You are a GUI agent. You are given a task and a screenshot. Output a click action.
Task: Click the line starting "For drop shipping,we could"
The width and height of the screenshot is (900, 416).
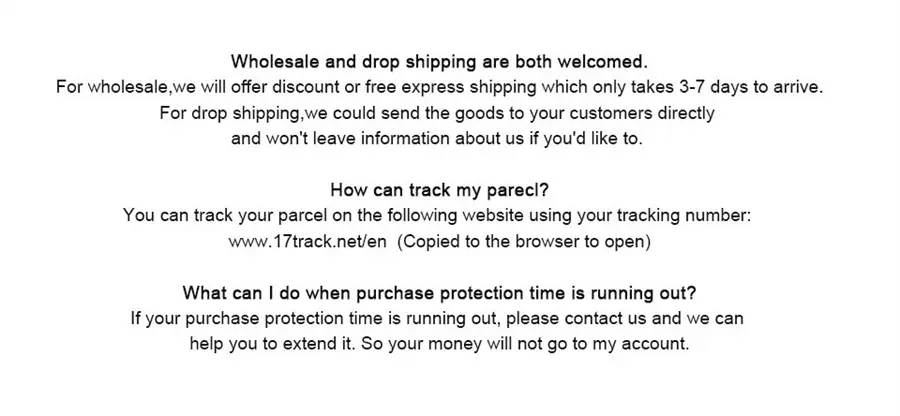tap(437, 113)
